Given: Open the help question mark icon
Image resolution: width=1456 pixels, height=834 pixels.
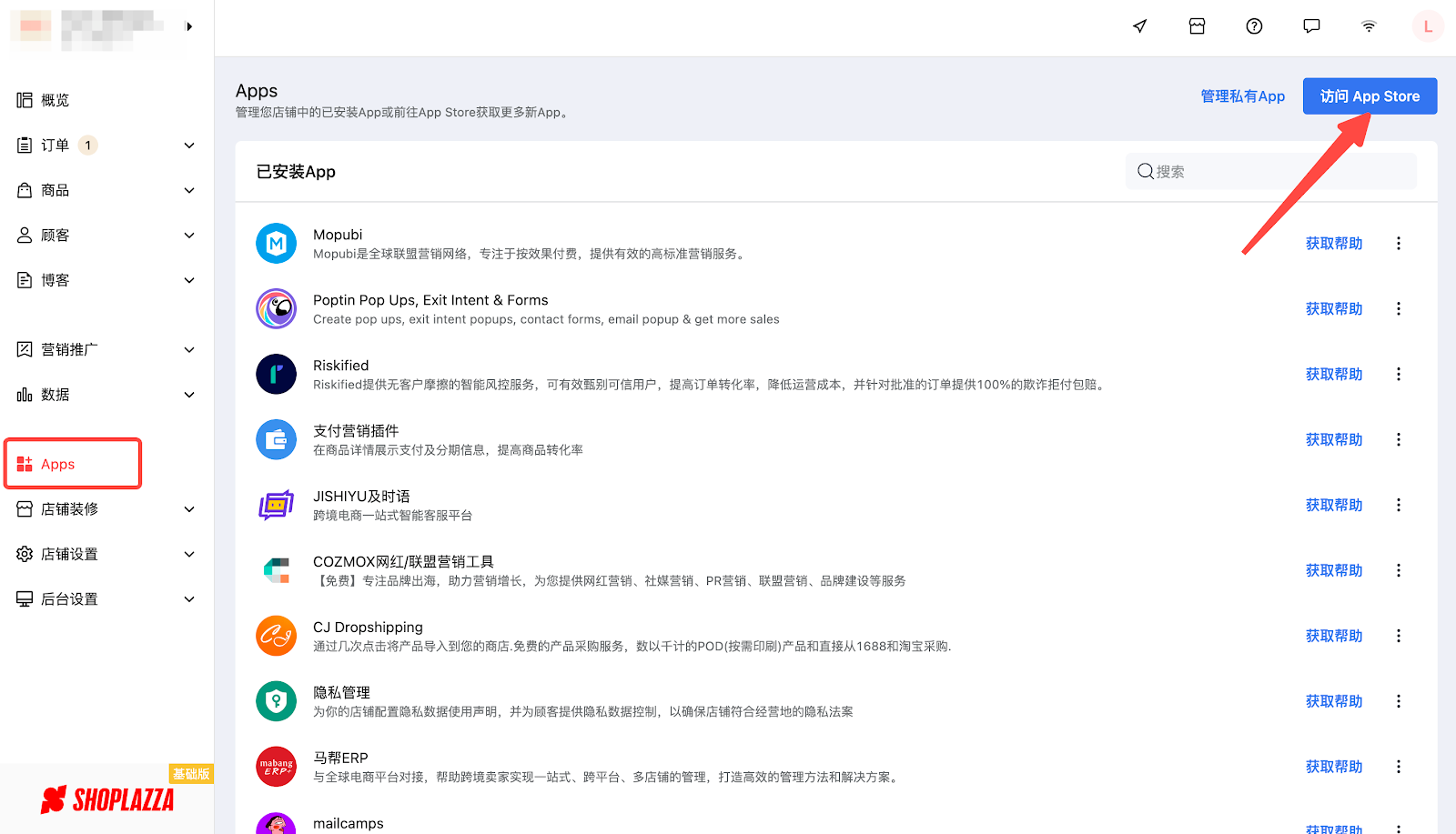Looking at the screenshot, I should [x=1254, y=26].
